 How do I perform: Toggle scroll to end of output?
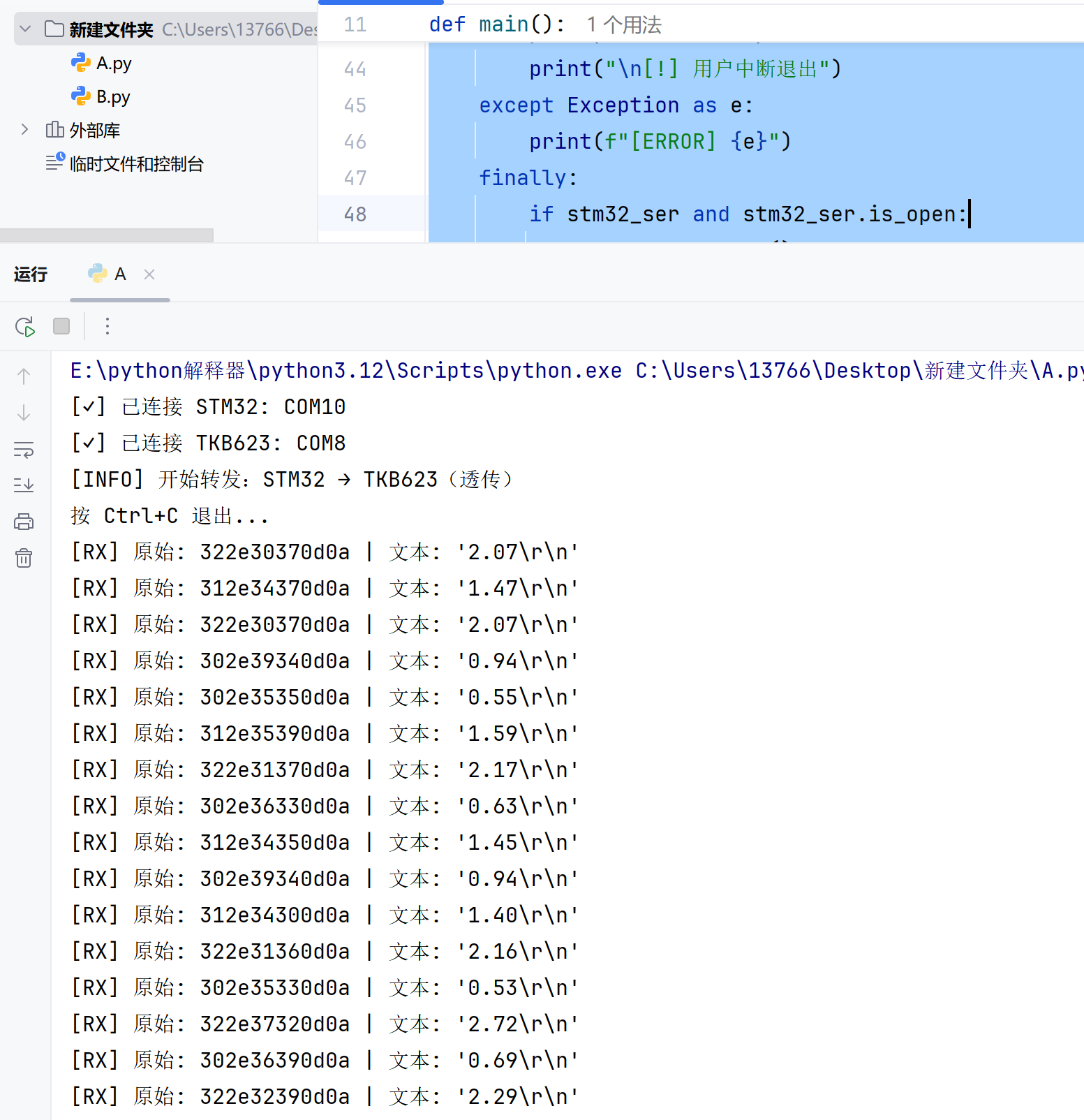(24, 485)
